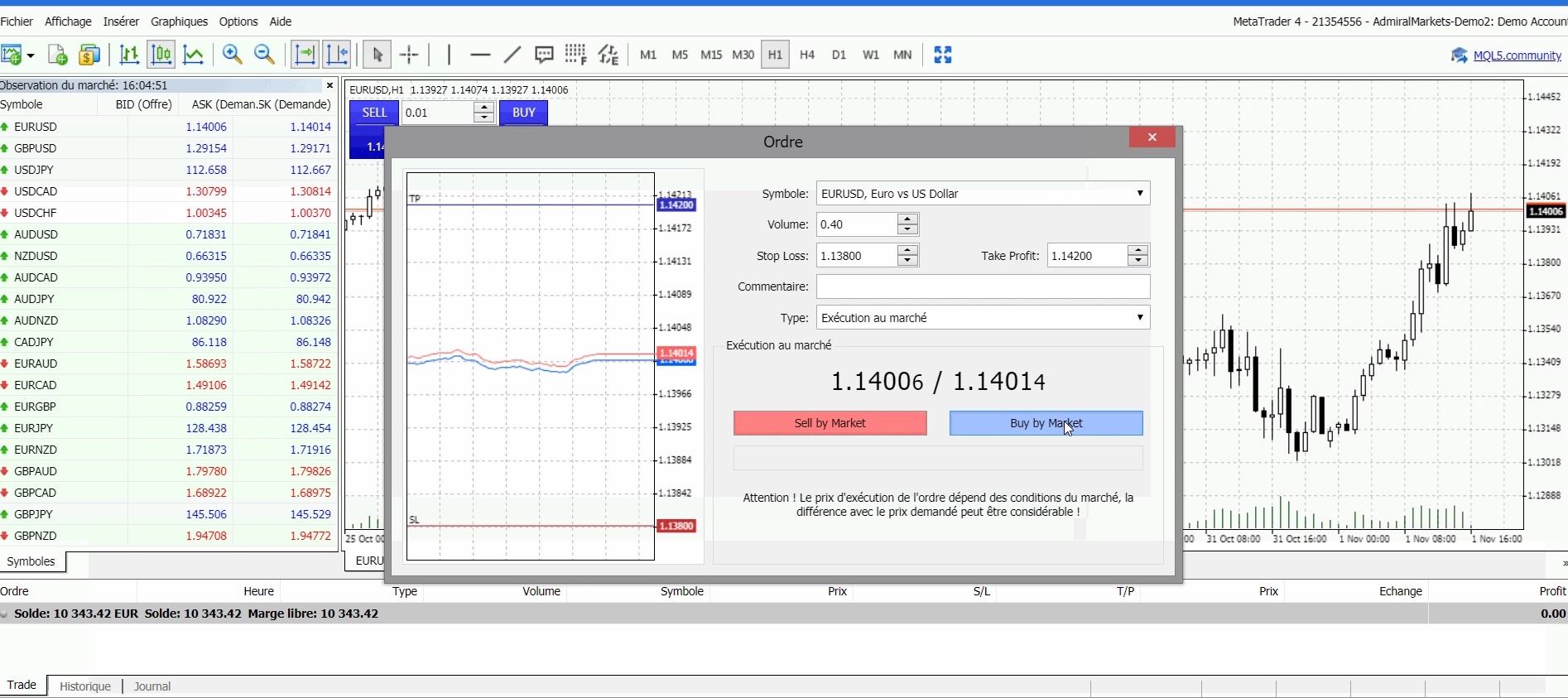Viewport: 1568px width, 698px height.
Task: Click the blue SELL one-click button
Action: 374,113
